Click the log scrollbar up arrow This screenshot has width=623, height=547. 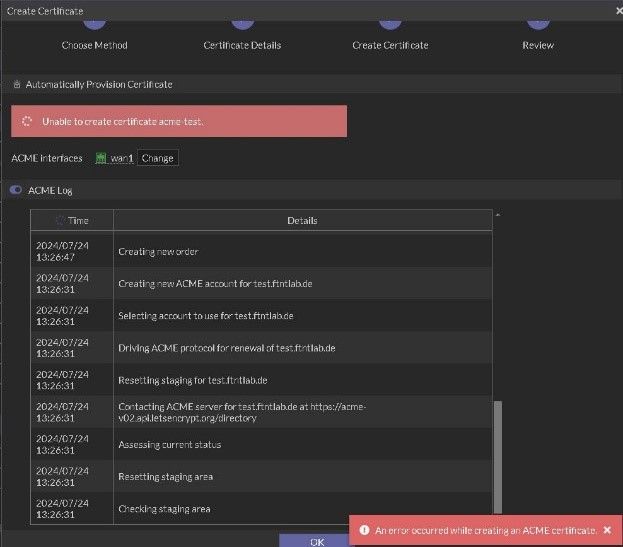(x=497, y=215)
